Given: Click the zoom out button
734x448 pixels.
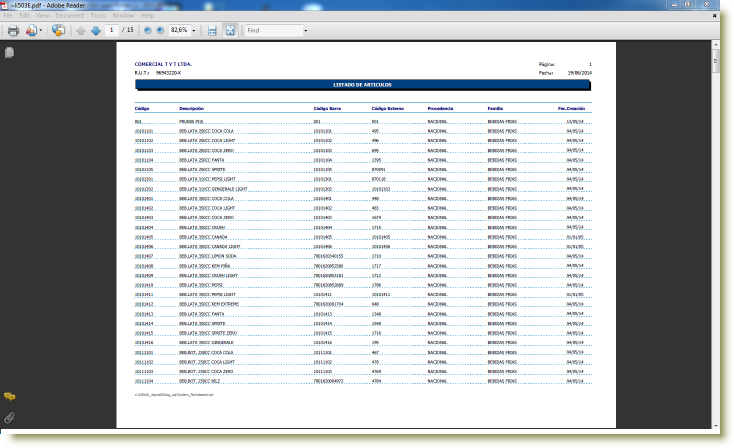Looking at the screenshot, I should (147, 30).
